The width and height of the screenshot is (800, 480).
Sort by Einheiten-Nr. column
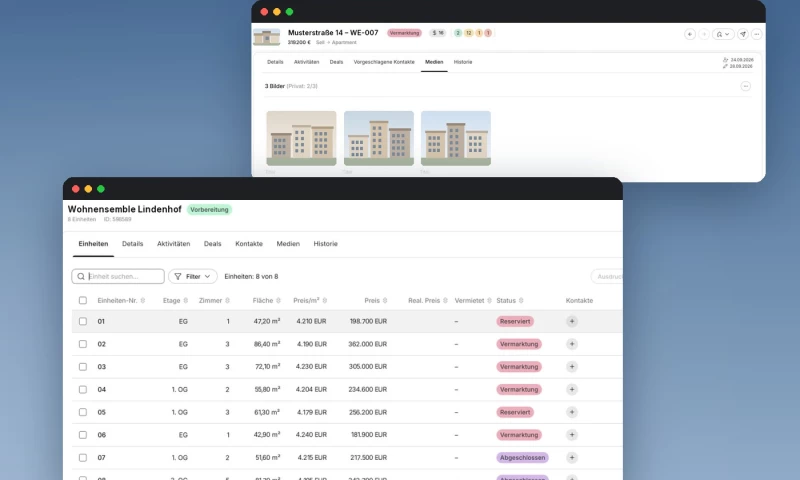point(121,300)
